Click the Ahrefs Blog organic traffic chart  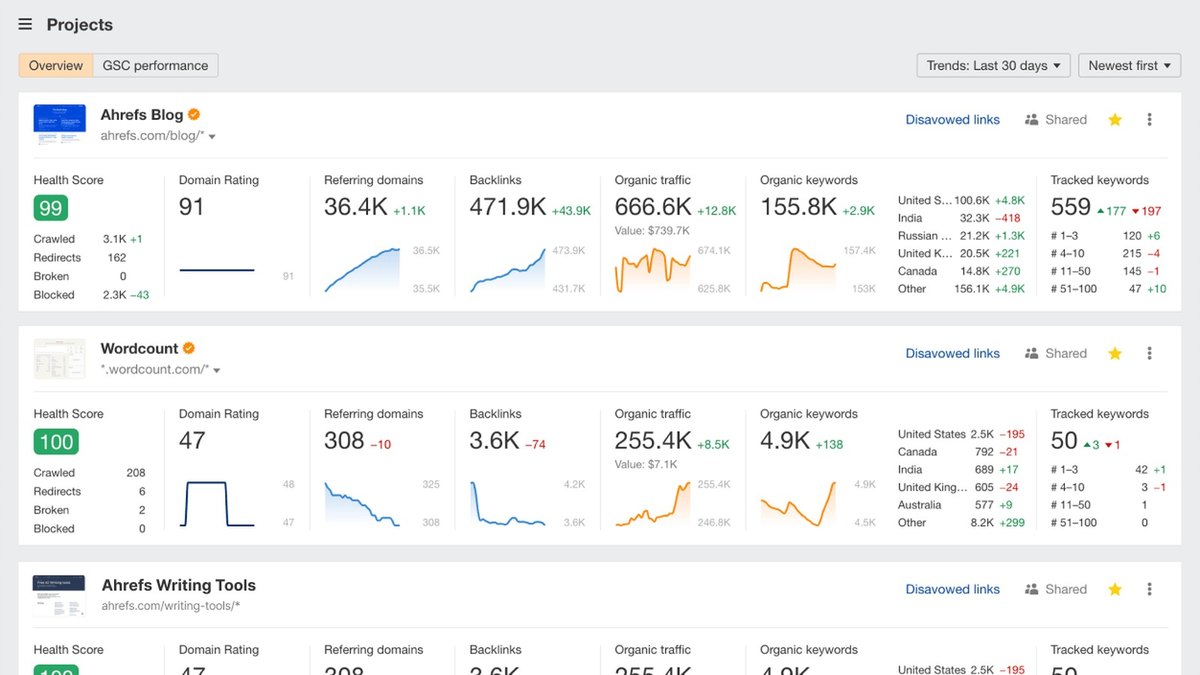653,270
